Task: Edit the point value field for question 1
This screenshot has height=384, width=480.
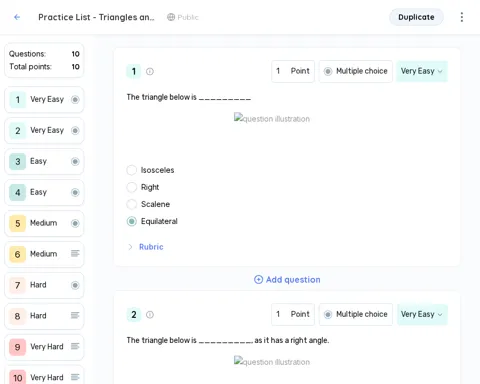Action: point(293,71)
